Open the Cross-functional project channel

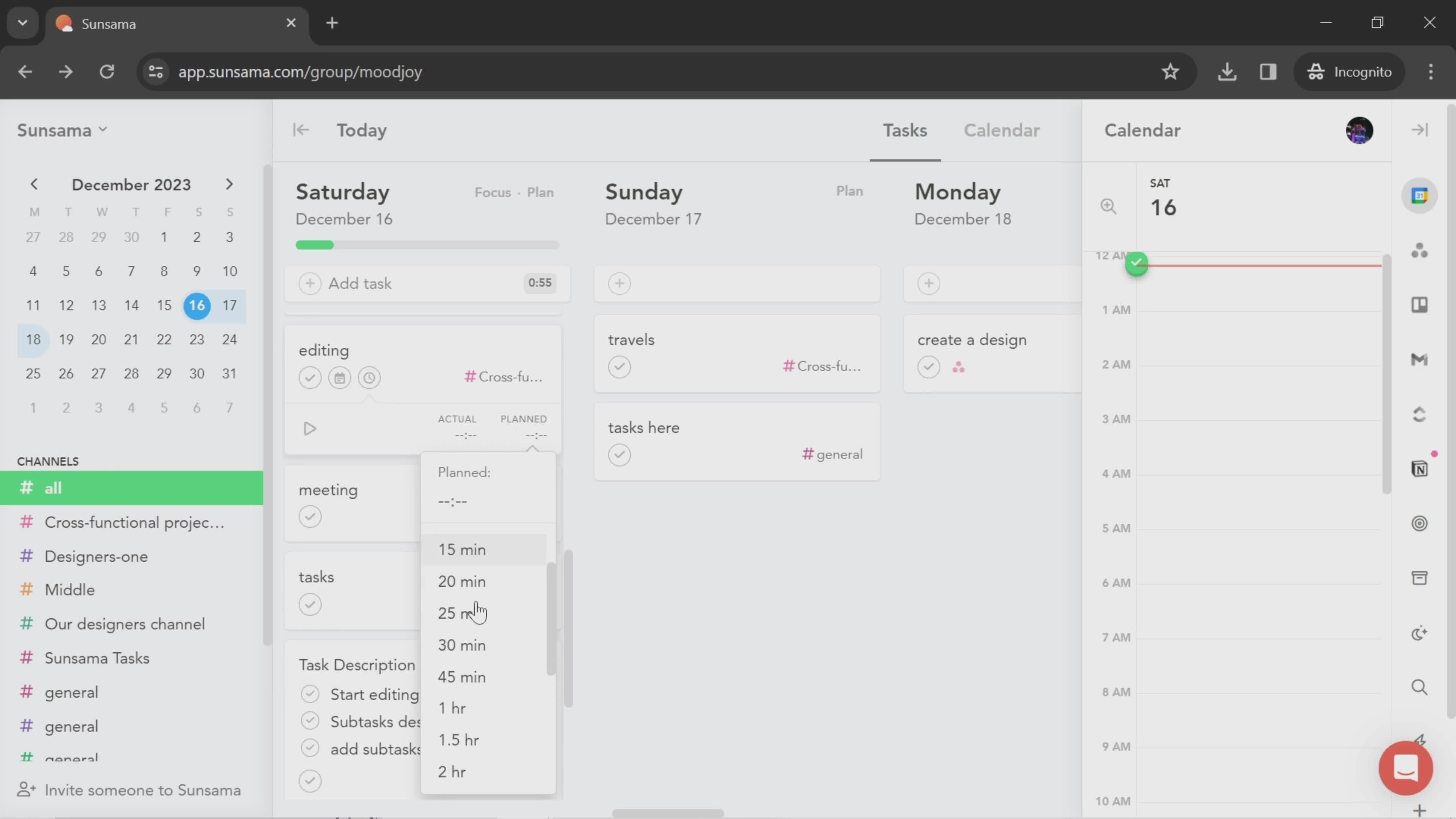[x=134, y=522]
